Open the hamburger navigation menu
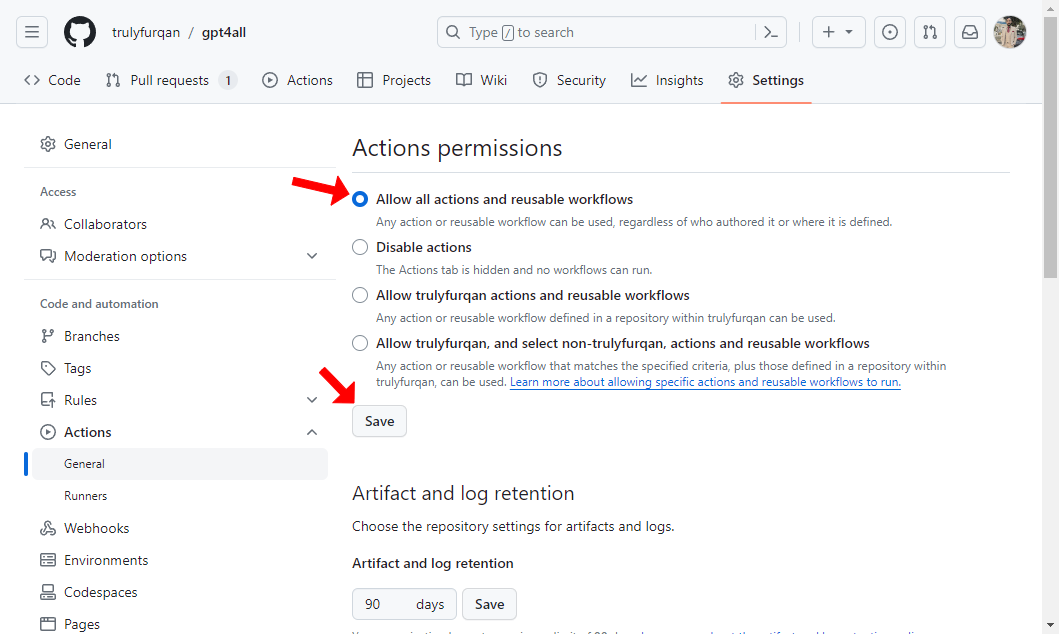 (x=32, y=32)
